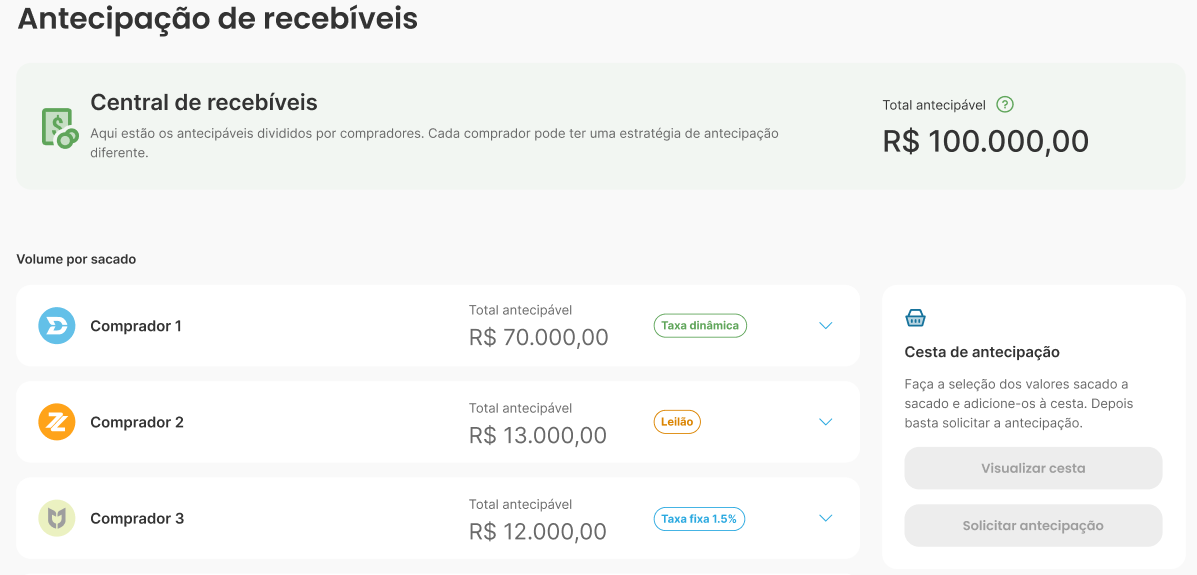Expand the Comprador 3 row chevron

(x=825, y=518)
